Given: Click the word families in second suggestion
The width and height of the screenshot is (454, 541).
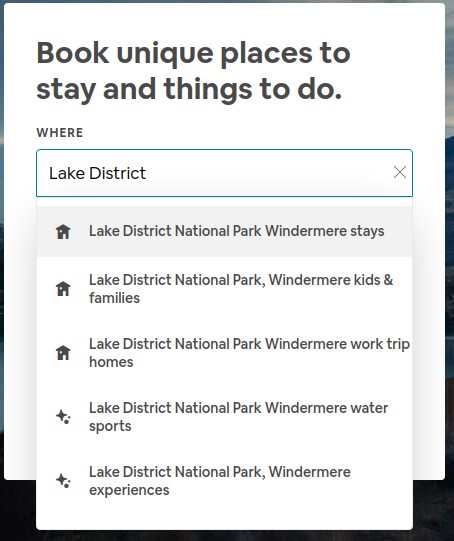Looking at the screenshot, I should [115, 298].
